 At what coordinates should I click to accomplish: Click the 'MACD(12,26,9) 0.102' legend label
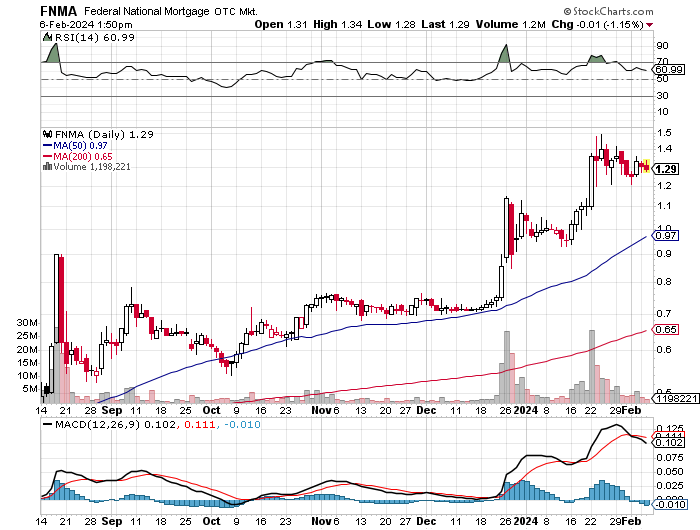coord(115,424)
